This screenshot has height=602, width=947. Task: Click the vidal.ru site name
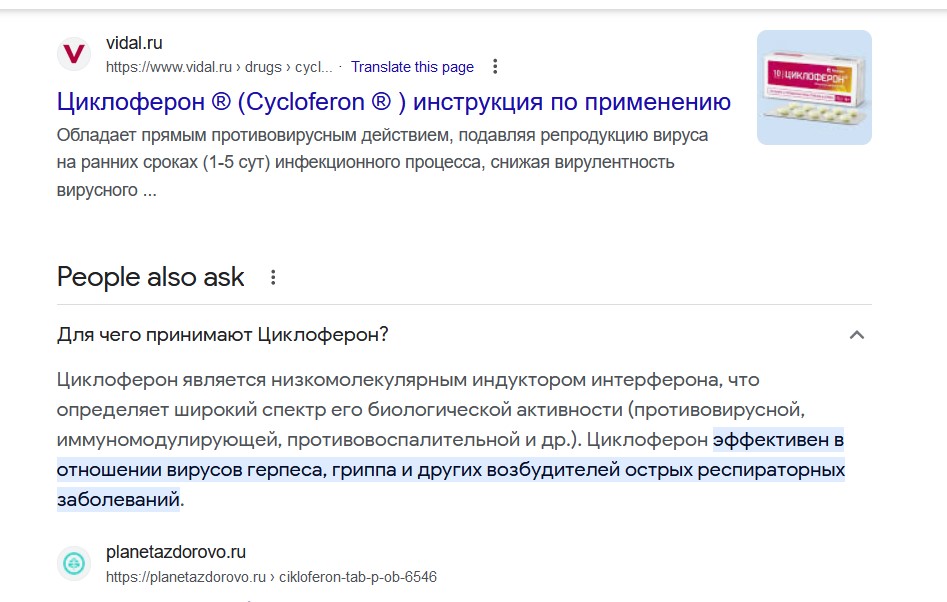(x=134, y=43)
